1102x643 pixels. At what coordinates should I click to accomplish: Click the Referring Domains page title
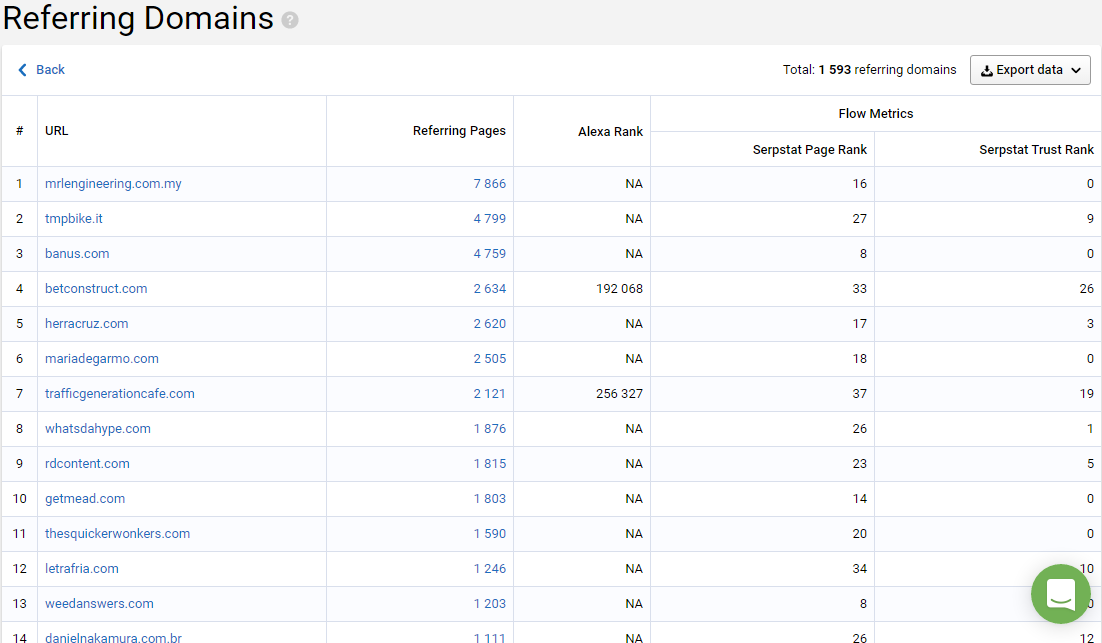138,18
